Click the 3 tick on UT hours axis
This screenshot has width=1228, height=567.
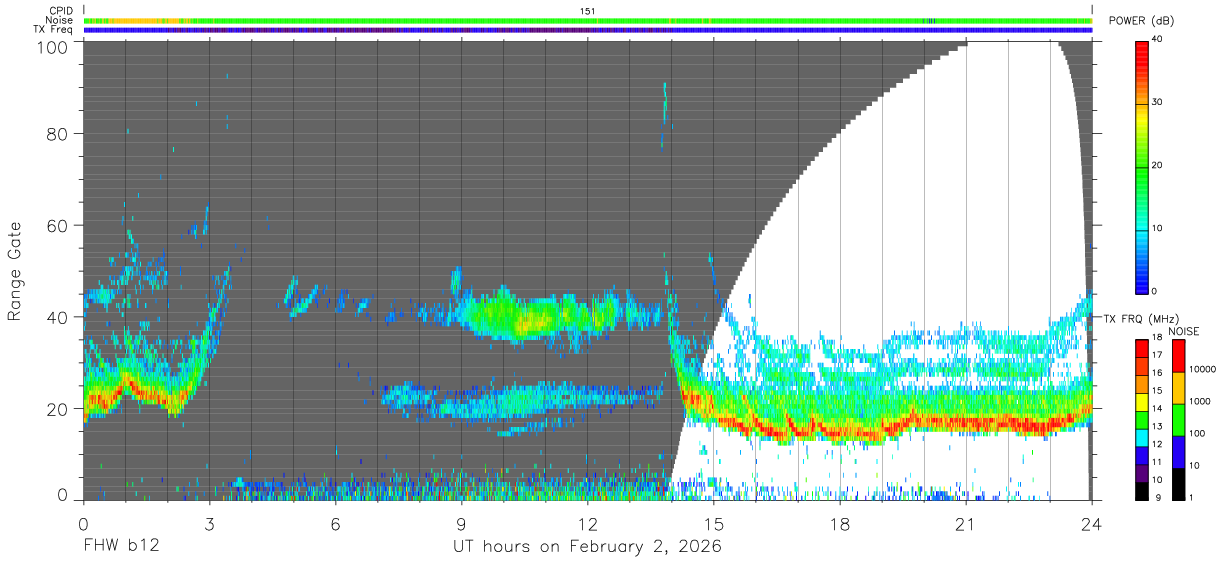(209, 524)
